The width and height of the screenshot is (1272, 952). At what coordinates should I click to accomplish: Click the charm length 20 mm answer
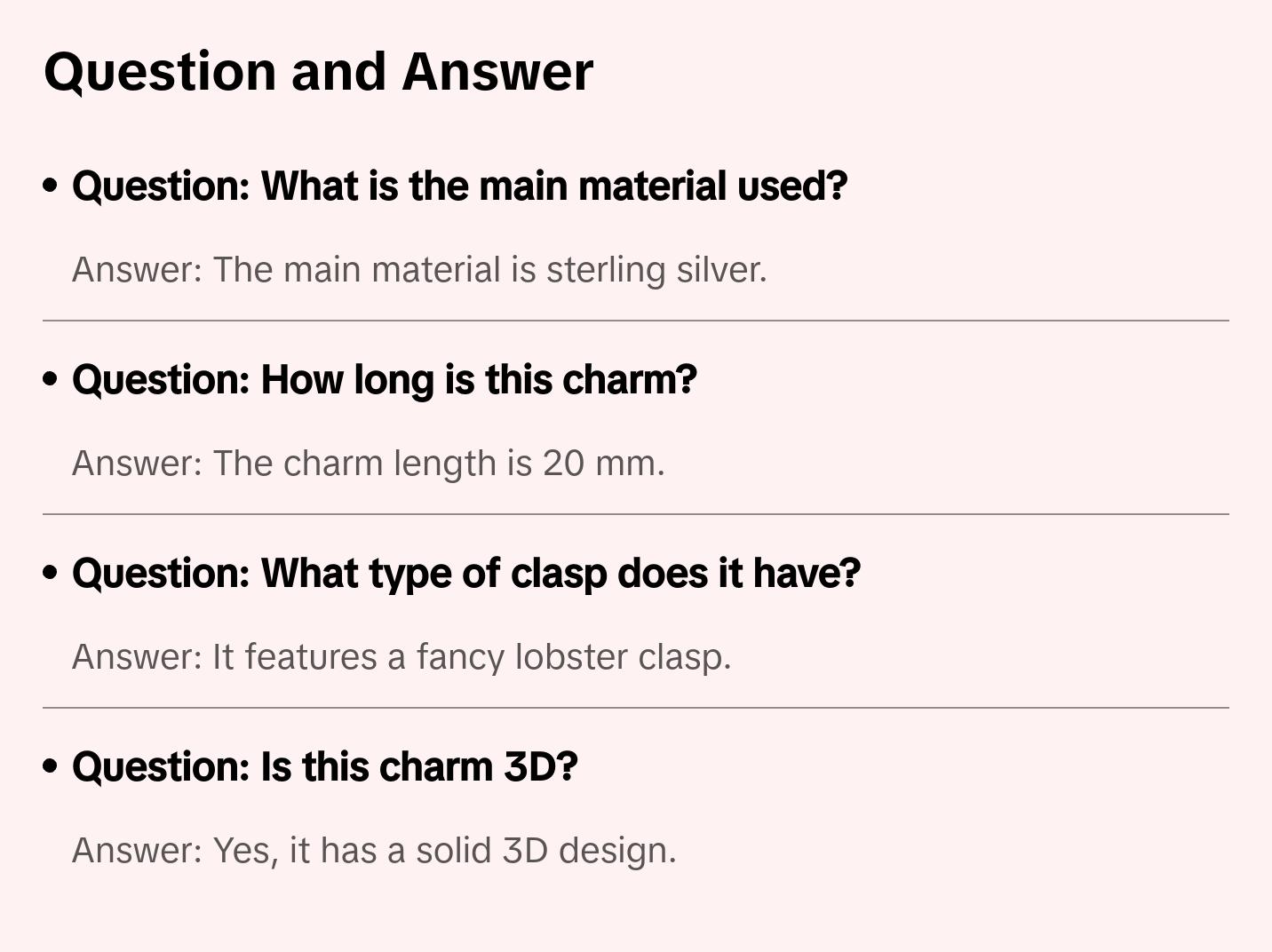(368, 464)
